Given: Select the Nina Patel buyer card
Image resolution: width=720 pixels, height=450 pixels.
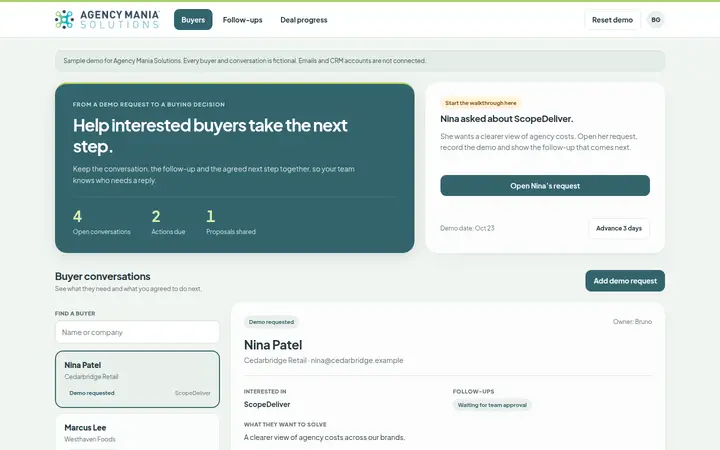Looking at the screenshot, I should point(137,379).
